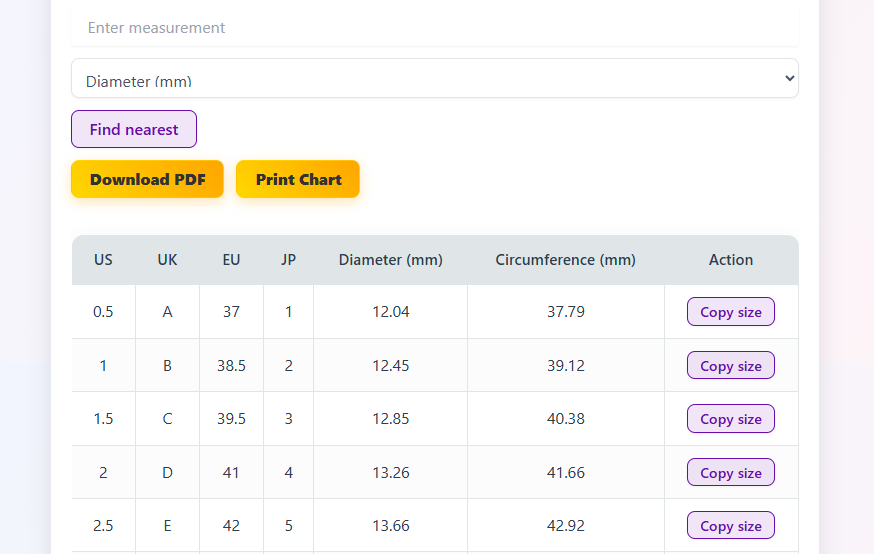Click the Enter measurement input field
This screenshot has height=554, width=874.
pos(434,28)
